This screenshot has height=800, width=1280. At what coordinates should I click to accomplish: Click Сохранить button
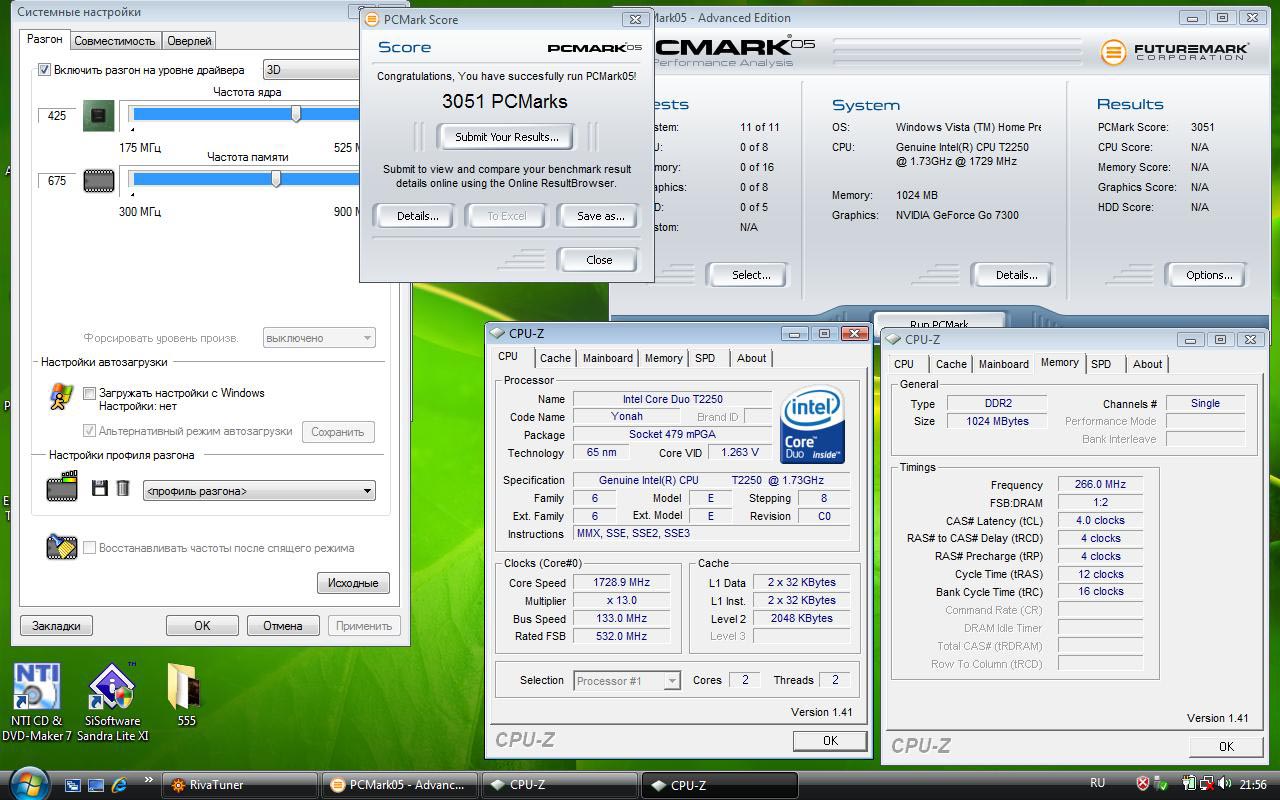tap(337, 432)
